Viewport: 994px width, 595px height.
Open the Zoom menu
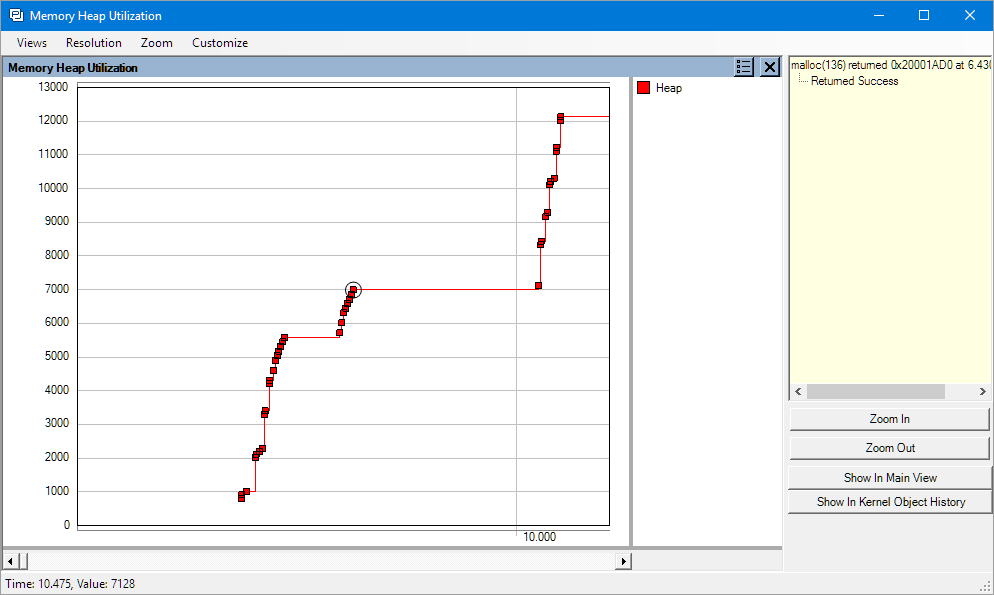[x=156, y=43]
